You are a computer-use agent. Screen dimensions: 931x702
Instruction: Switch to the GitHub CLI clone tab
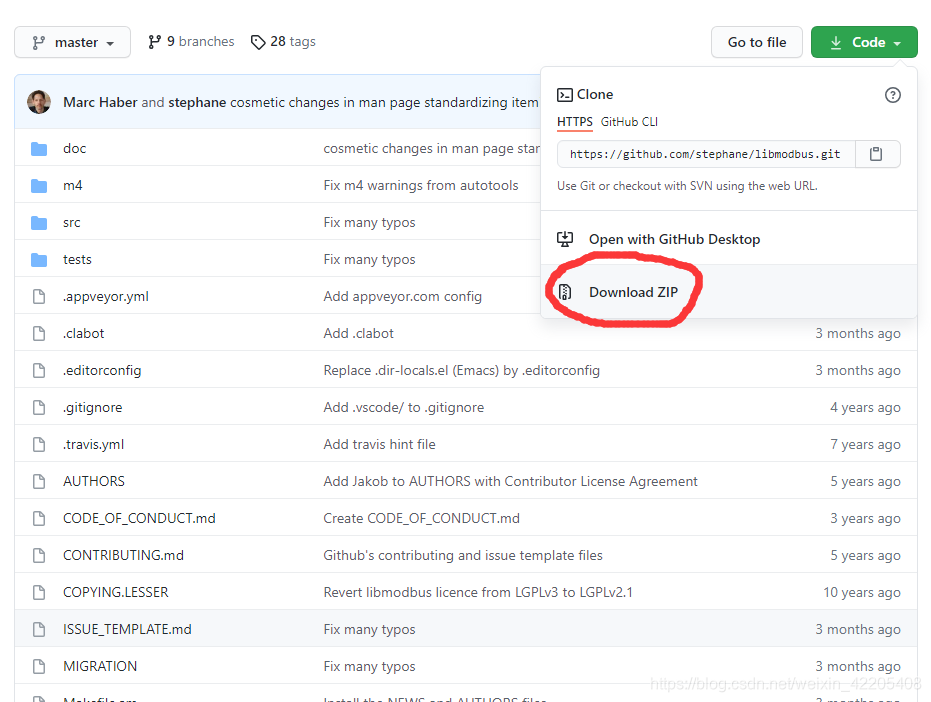[629, 122]
